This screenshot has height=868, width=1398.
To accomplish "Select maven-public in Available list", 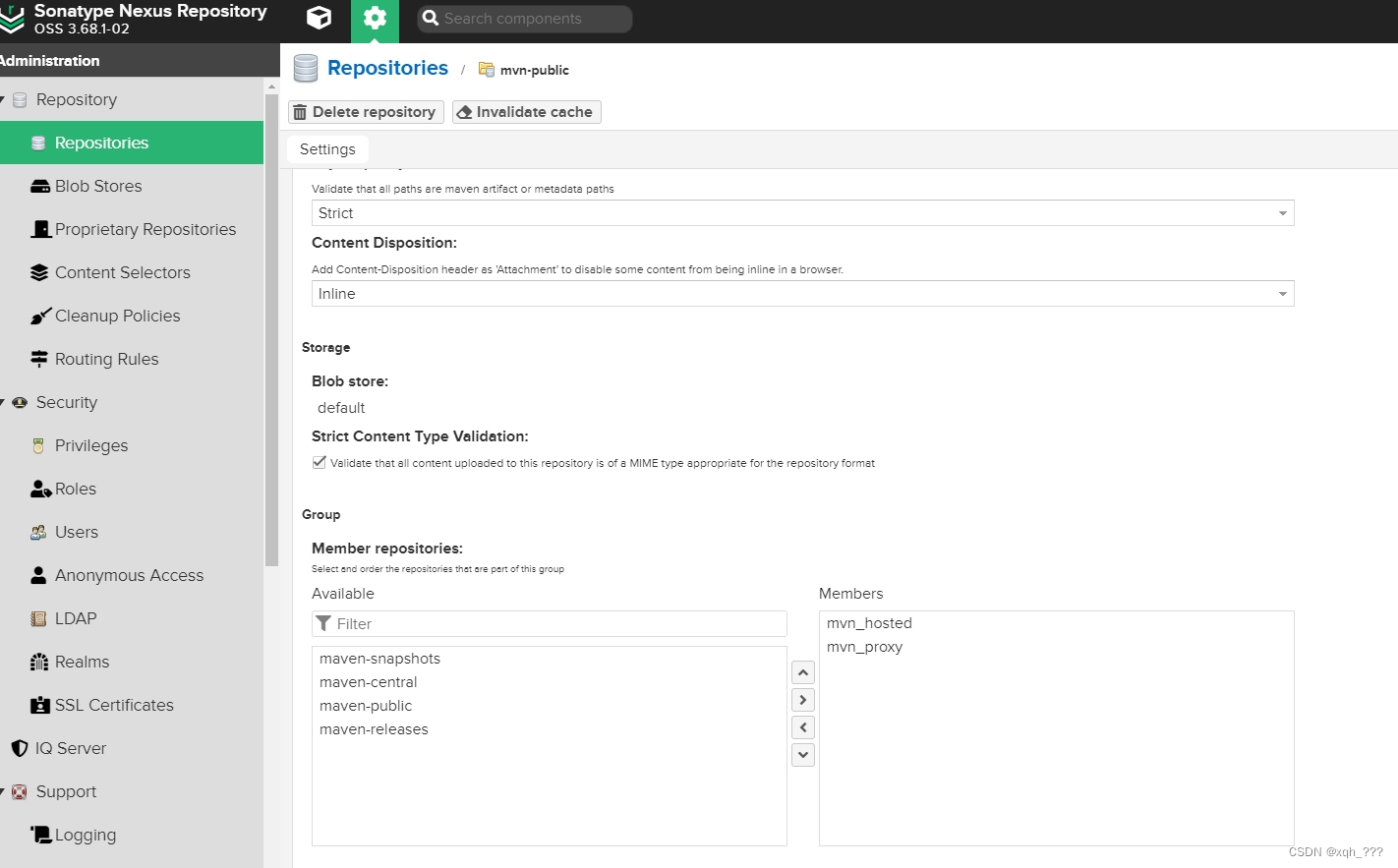I will [x=549, y=706].
